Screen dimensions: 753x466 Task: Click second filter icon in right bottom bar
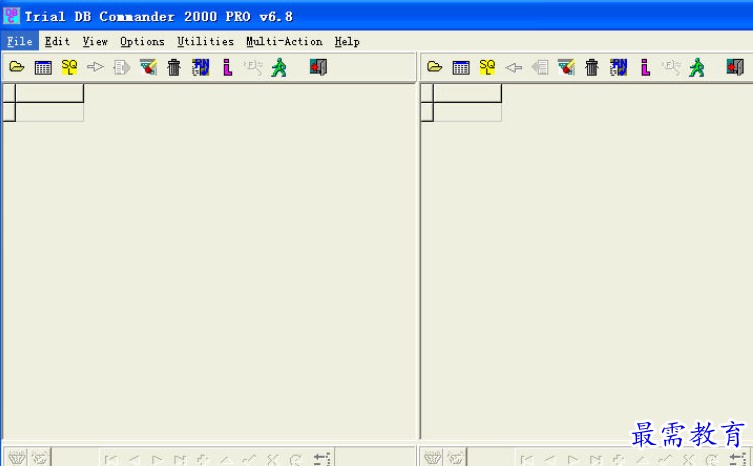tap(455, 457)
